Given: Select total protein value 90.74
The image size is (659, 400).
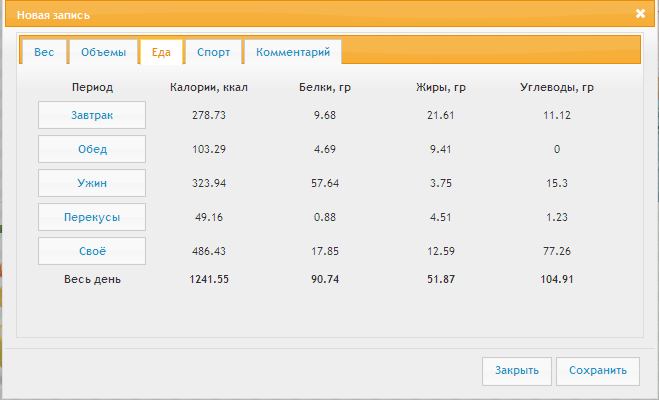Looking at the screenshot, I should click(325, 279).
